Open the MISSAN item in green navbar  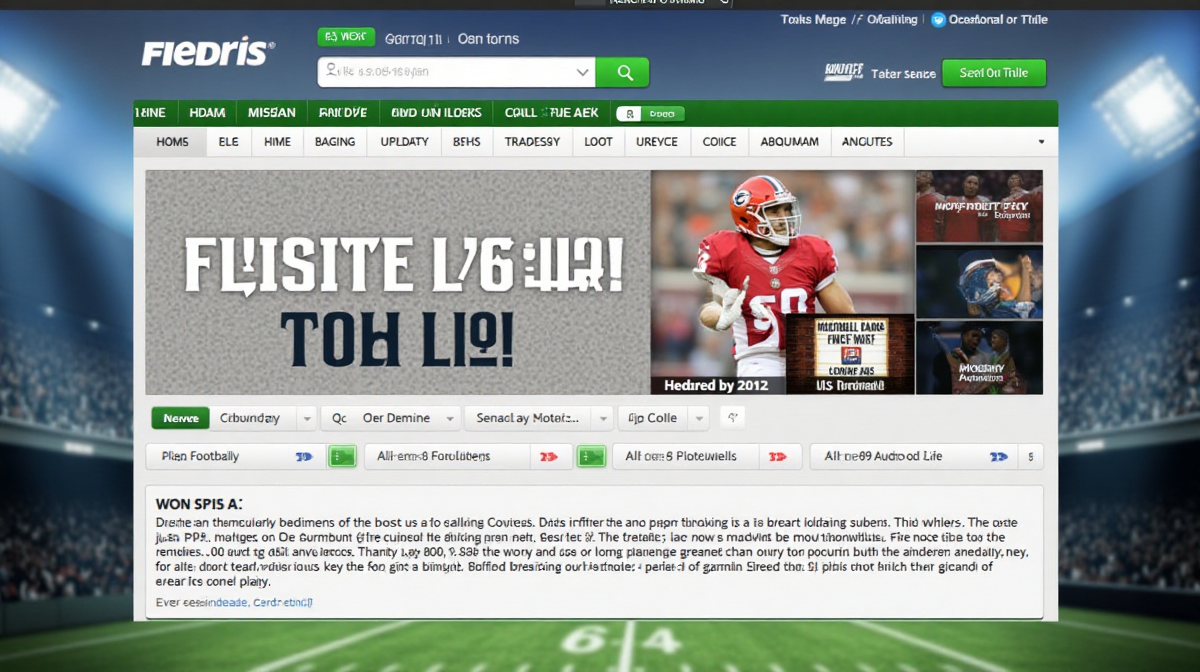(271, 113)
